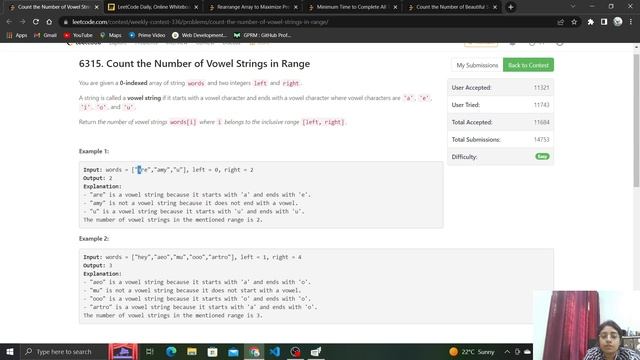The image size is (640, 360).
Task: Switch to Count the Number of Beautiful tab
Action: pyautogui.click(x=451, y=7)
